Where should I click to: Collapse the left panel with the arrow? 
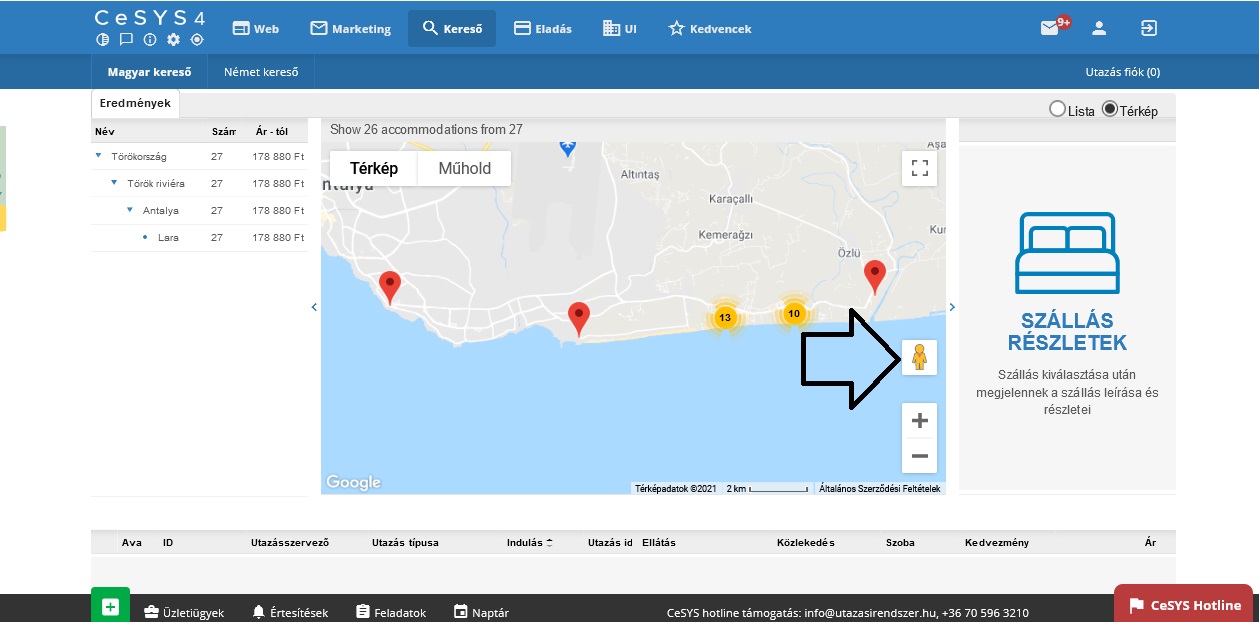point(314,307)
